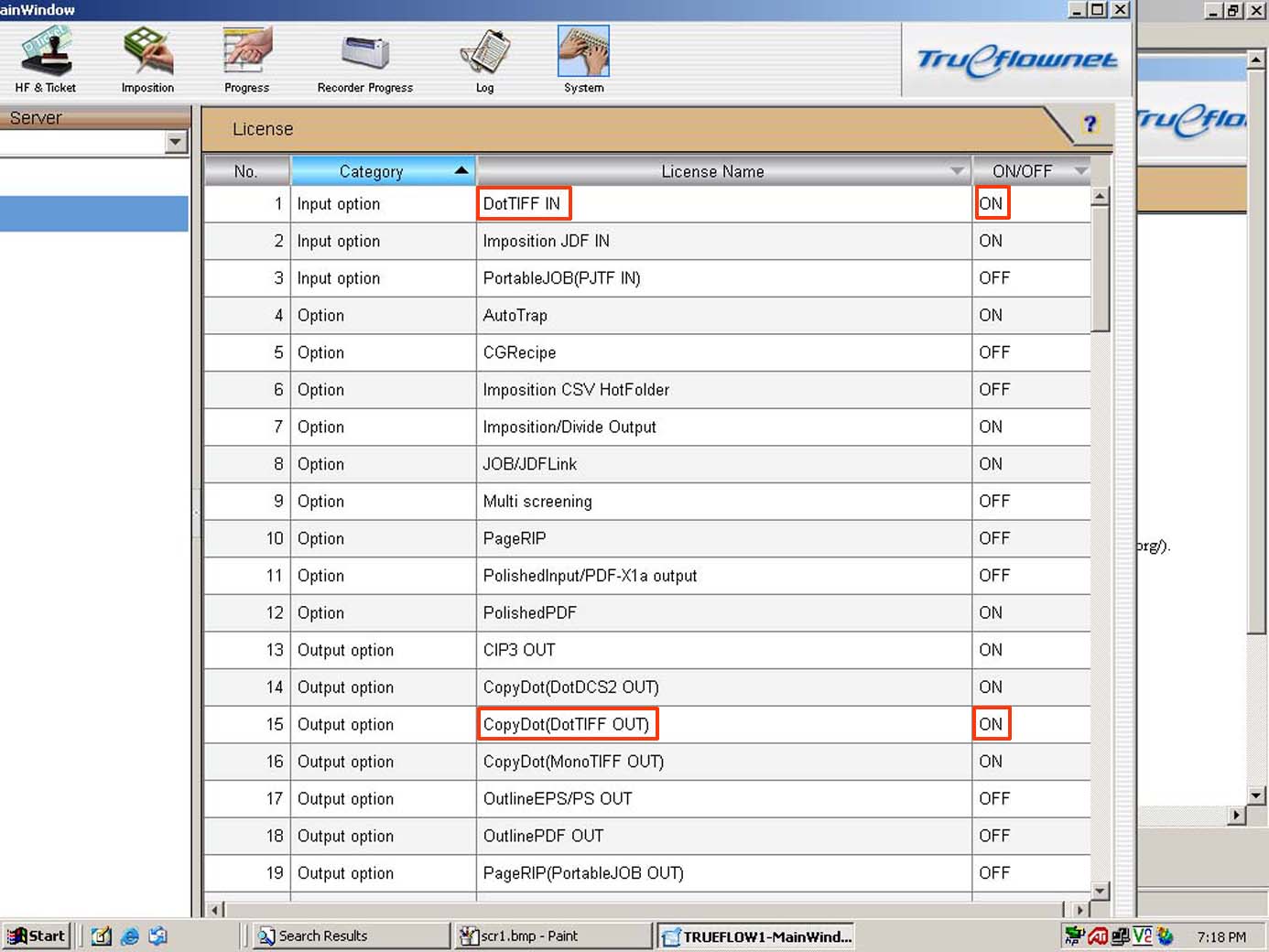Select the JOB/JDFLink license
1269x952 pixels.
coord(529,464)
